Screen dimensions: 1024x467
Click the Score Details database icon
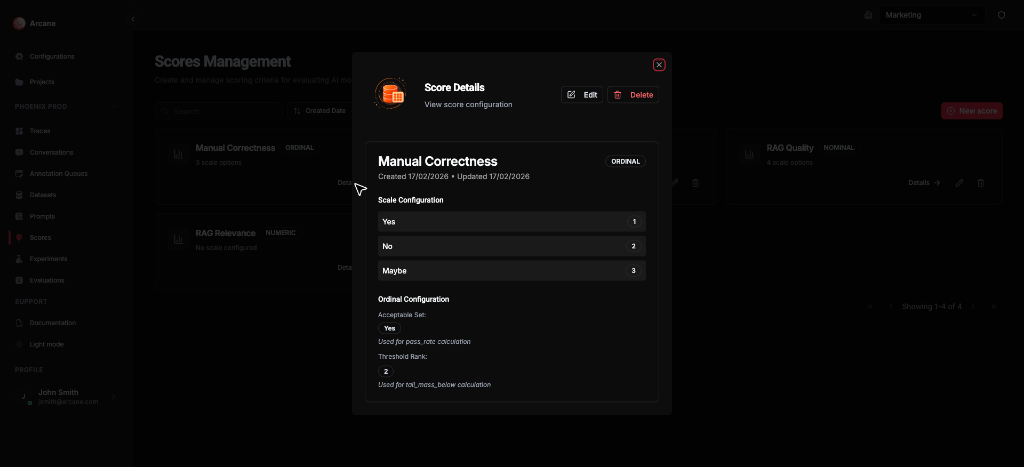coord(390,95)
